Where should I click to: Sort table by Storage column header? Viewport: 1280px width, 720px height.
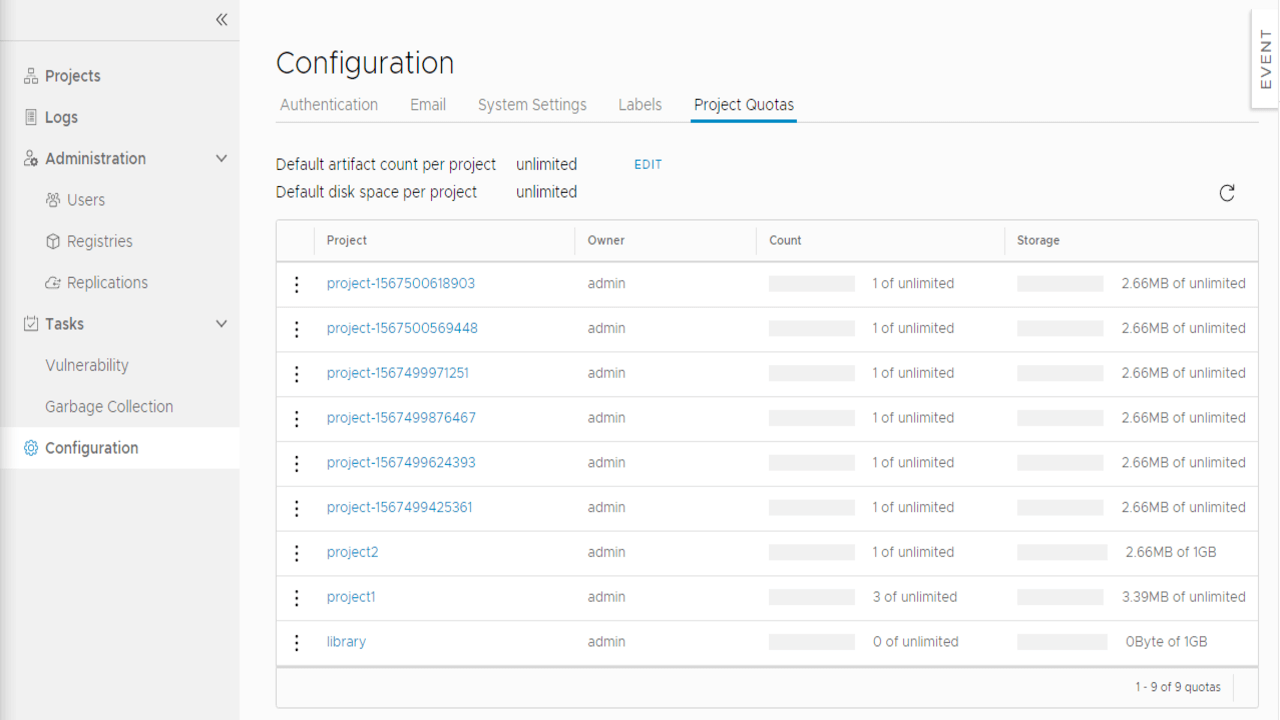pyautogui.click(x=1038, y=241)
